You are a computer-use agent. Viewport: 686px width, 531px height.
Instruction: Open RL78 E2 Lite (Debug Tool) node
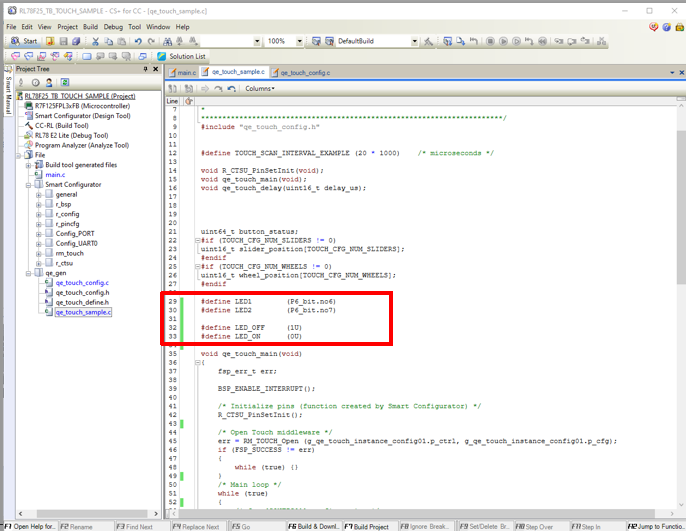click(x=71, y=135)
